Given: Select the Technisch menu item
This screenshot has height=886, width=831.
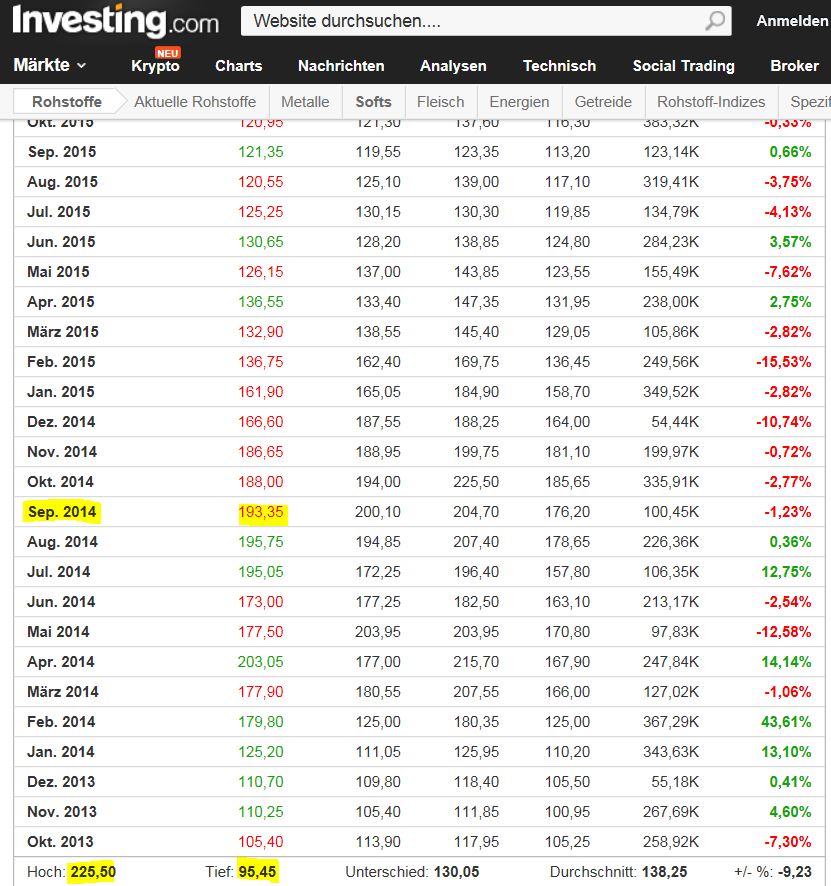Looking at the screenshot, I should [559, 66].
